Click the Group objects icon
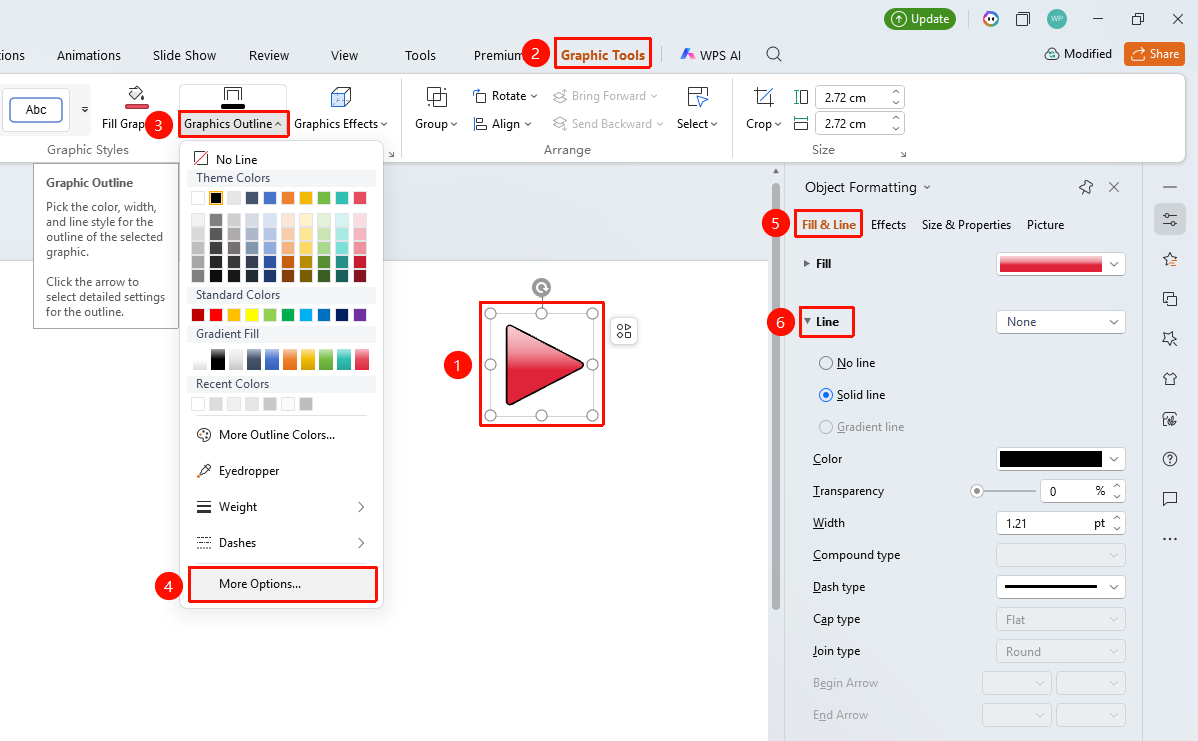The image size is (1198, 741). click(x=436, y=97)
